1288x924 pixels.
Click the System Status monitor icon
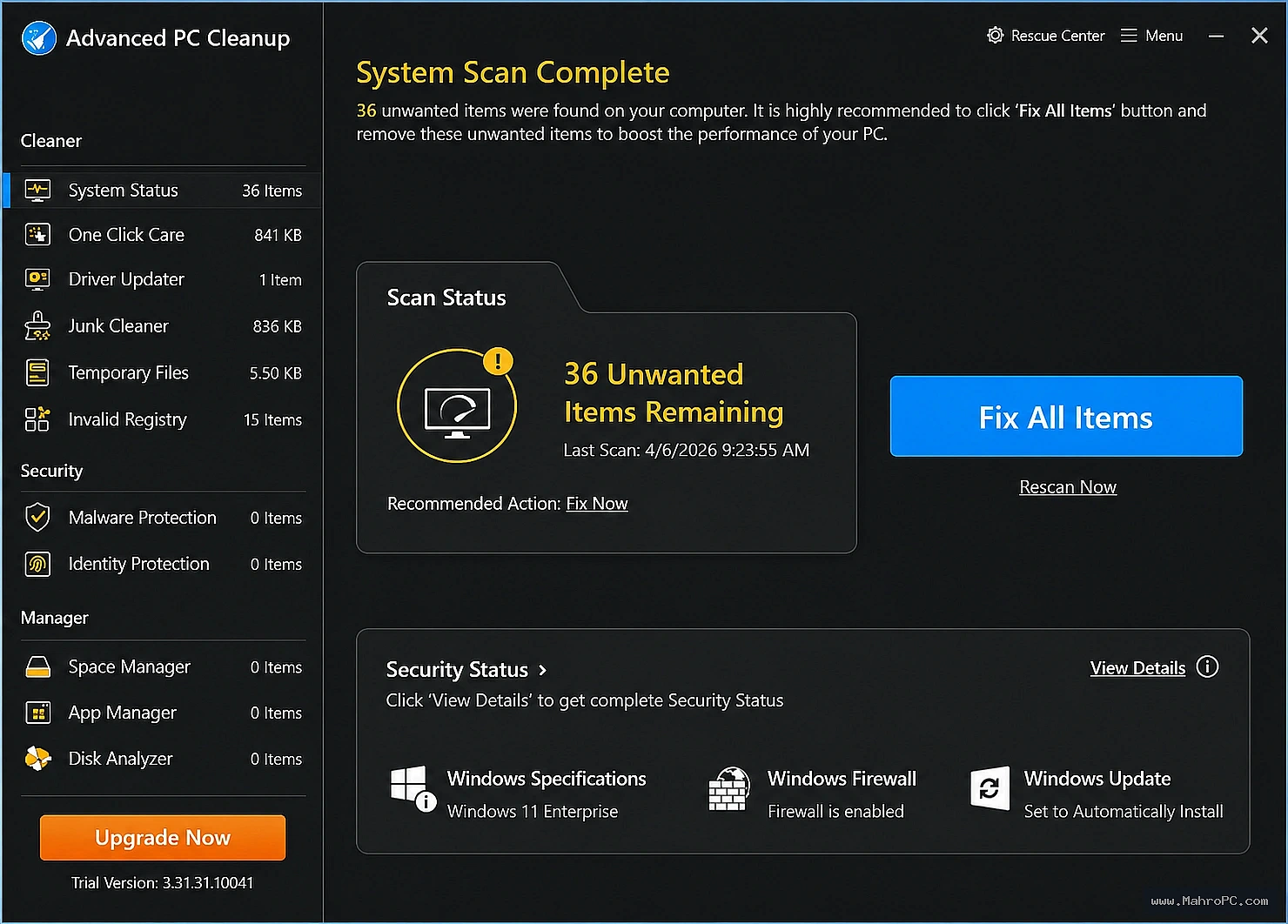pyautogui.click(x=37, y=191)
